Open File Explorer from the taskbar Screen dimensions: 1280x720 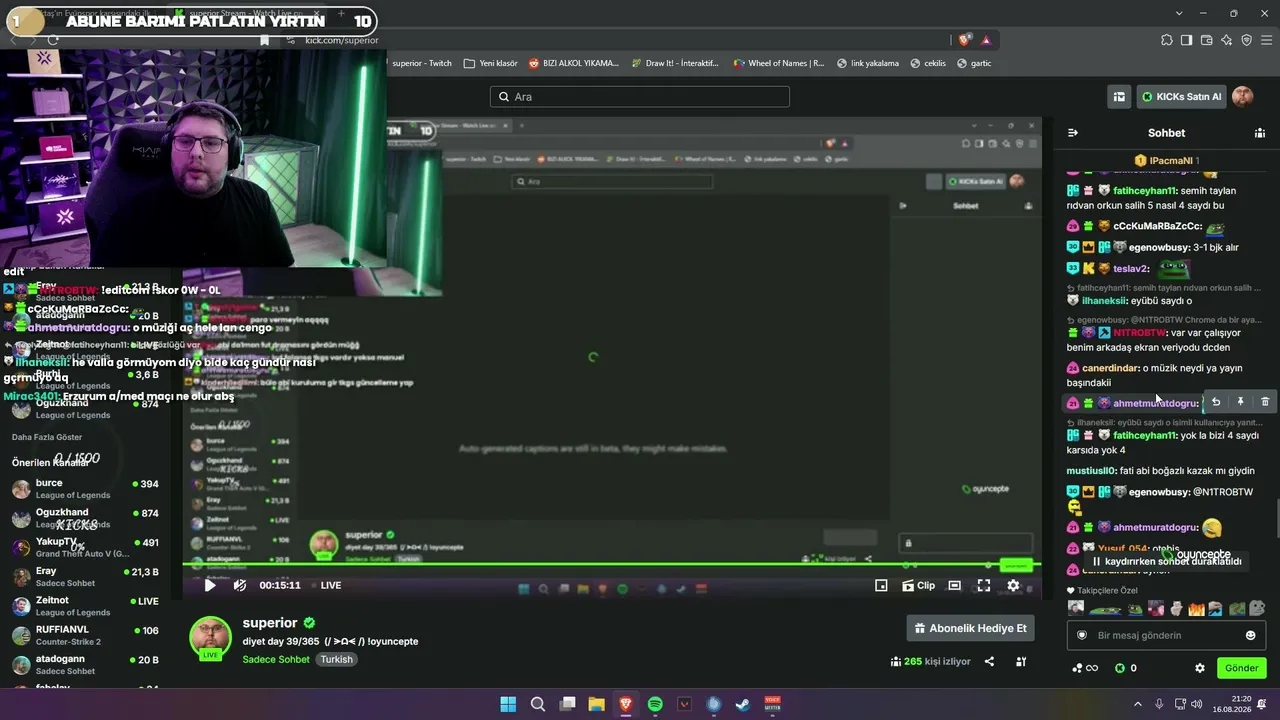click(596, 704)
